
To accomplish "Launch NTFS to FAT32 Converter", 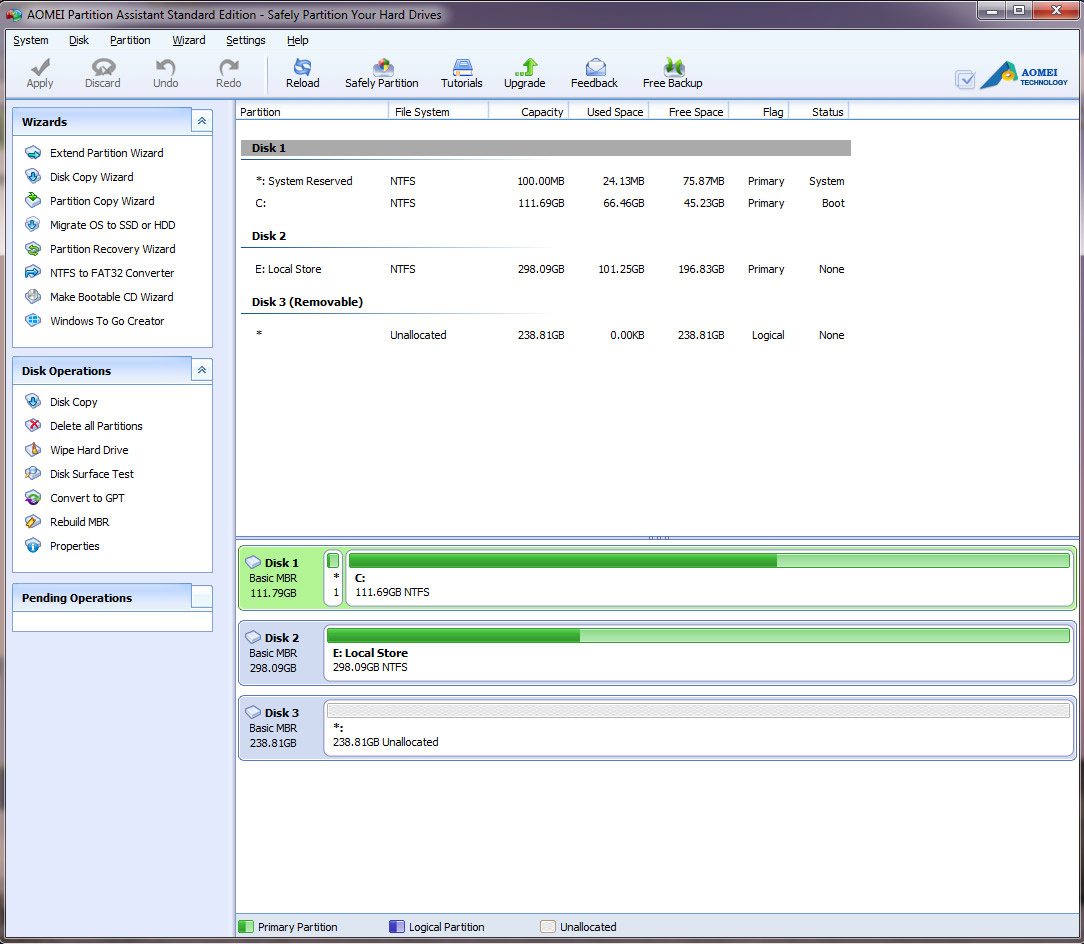I will point(111,273).
